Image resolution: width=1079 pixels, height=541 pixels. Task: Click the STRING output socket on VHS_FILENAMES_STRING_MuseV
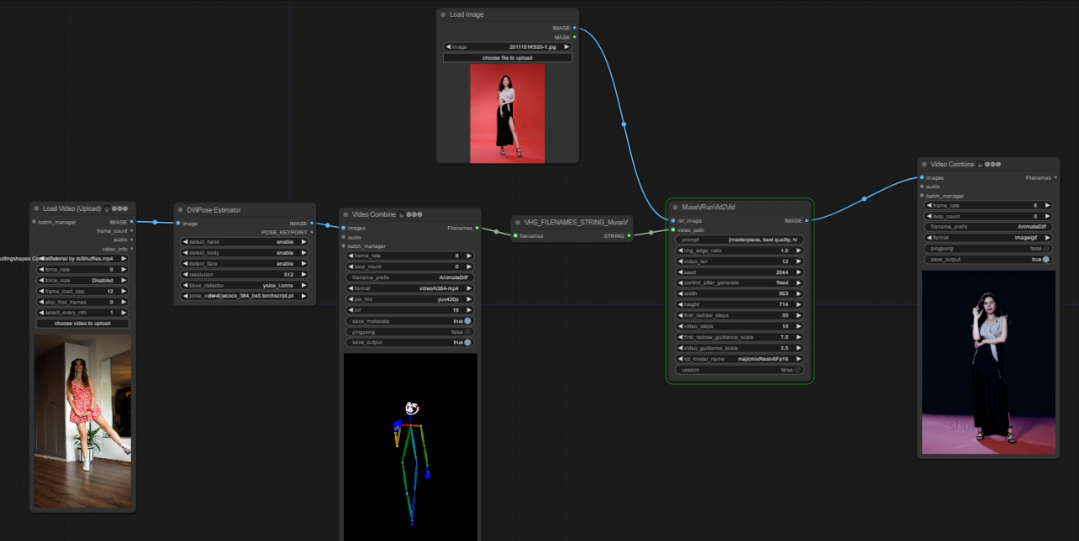[x=630, y=236]
